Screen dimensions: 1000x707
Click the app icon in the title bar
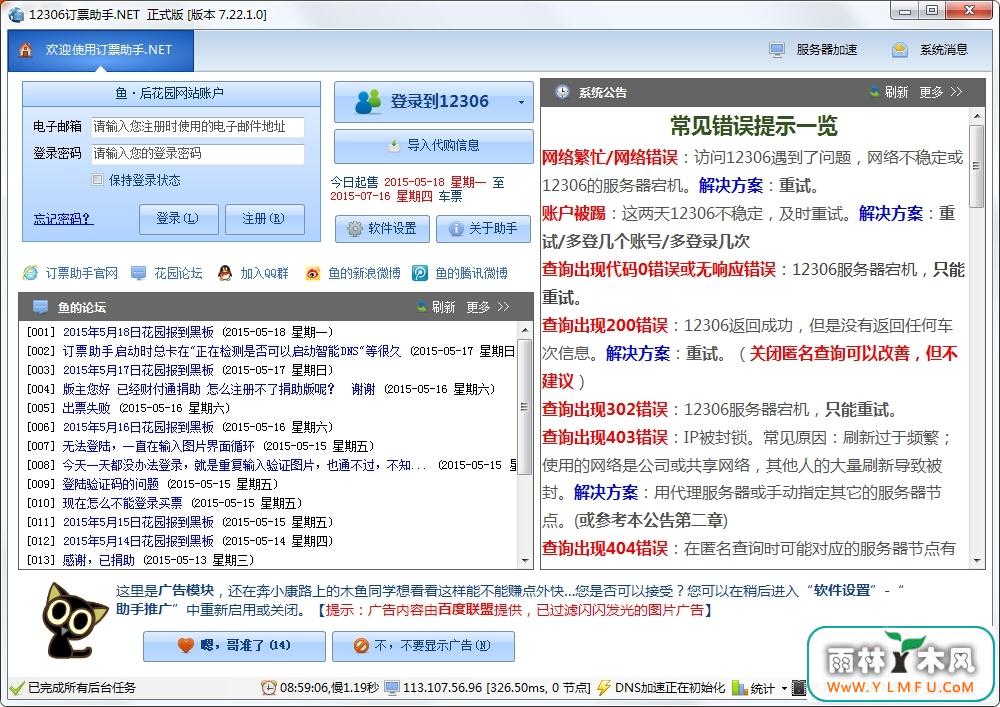tap(15, 13)
